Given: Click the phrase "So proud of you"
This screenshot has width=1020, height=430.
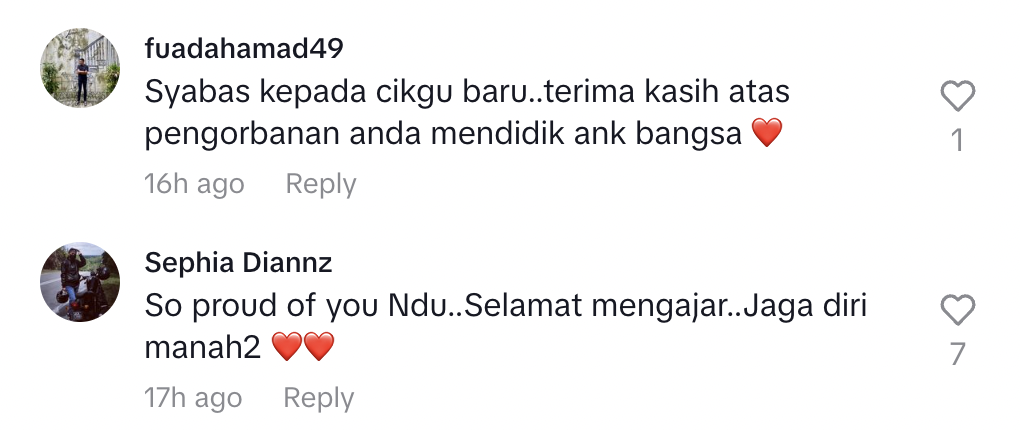Looking at the screenshot, I should click(x=262, y=306).
